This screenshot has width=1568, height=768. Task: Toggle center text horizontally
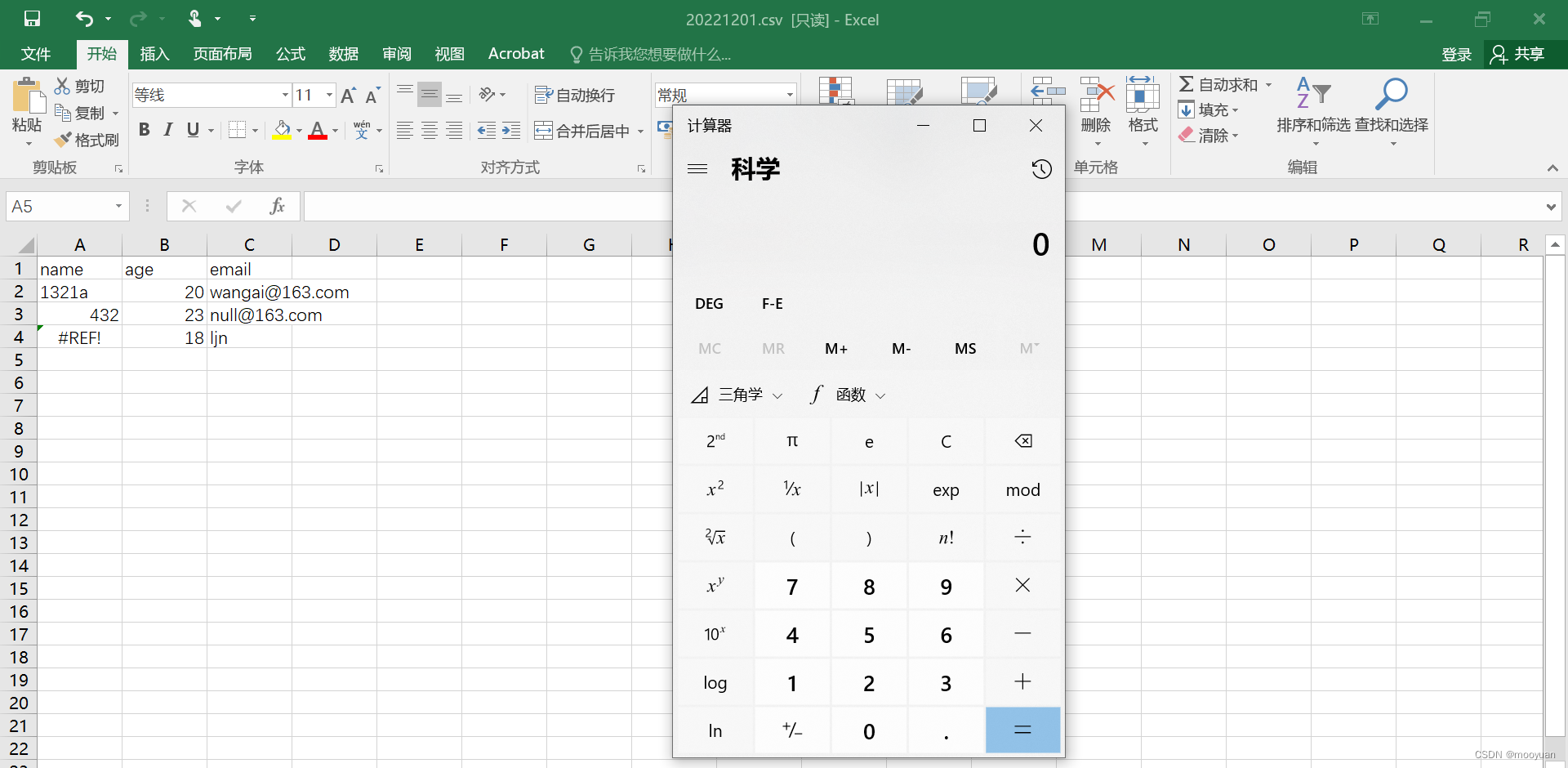tap(430, 131)
